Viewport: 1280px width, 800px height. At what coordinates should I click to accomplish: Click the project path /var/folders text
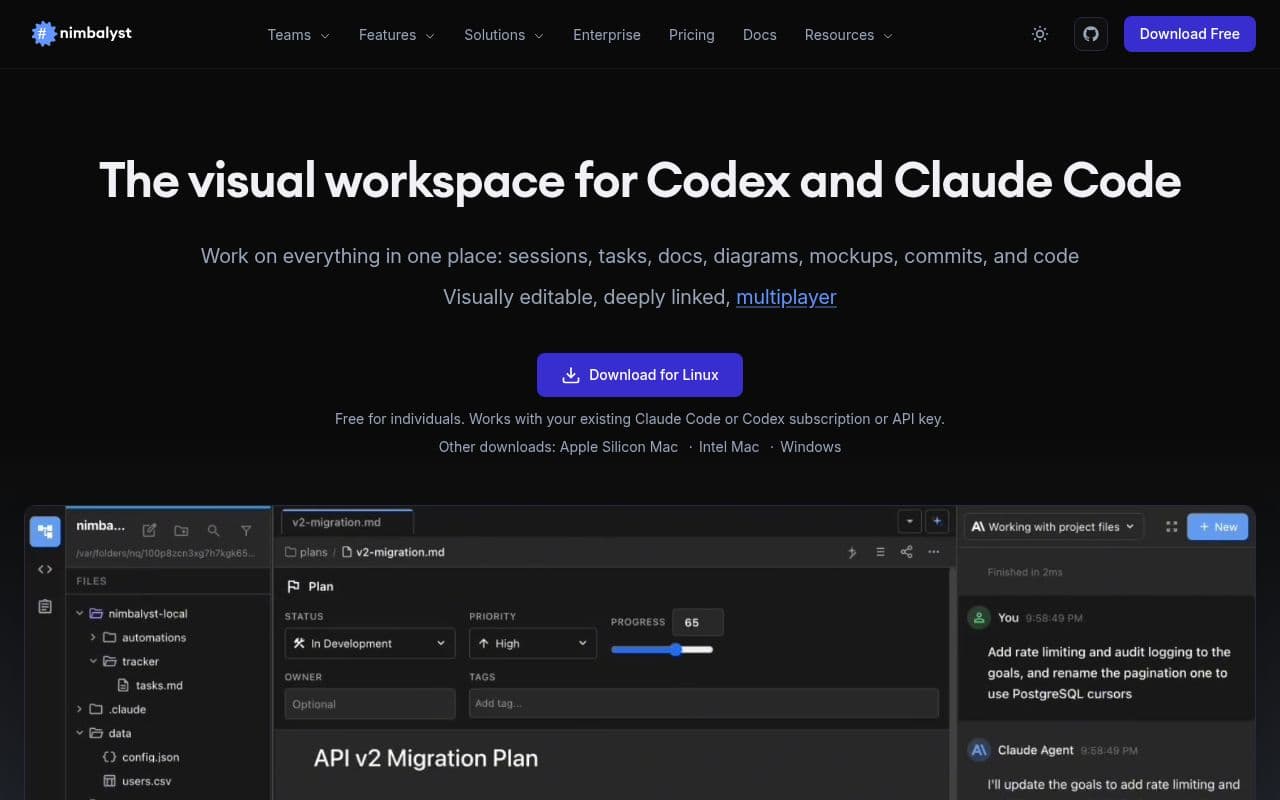tap(168, 553)
